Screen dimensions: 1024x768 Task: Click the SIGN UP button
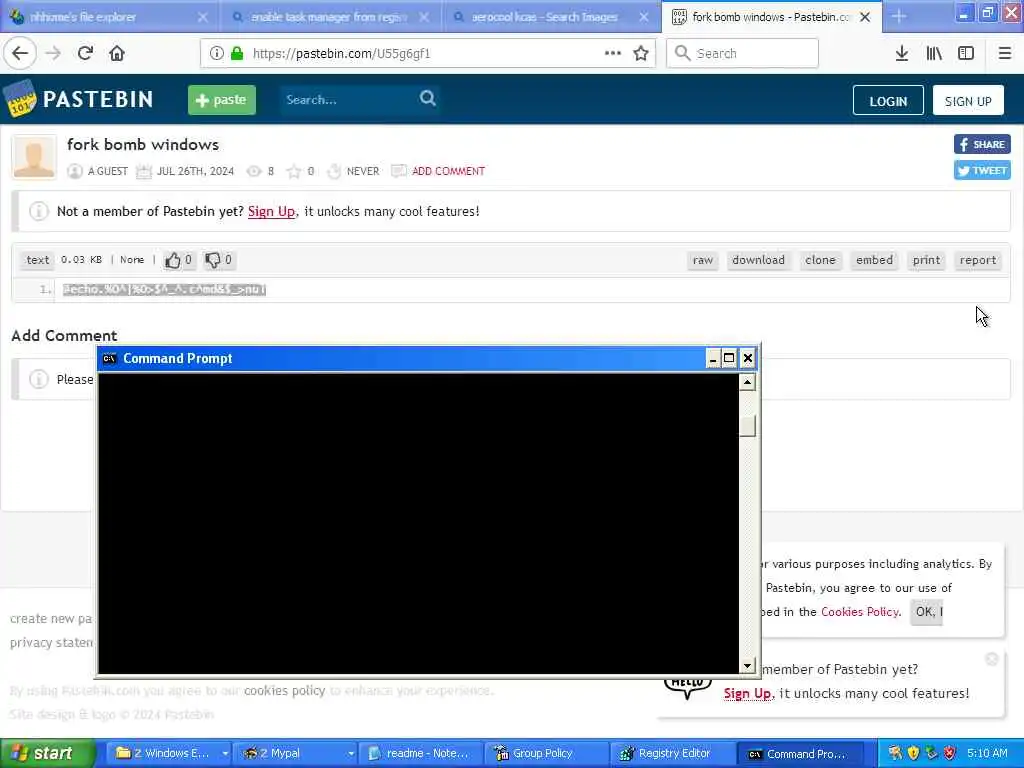tap(968, 101)
